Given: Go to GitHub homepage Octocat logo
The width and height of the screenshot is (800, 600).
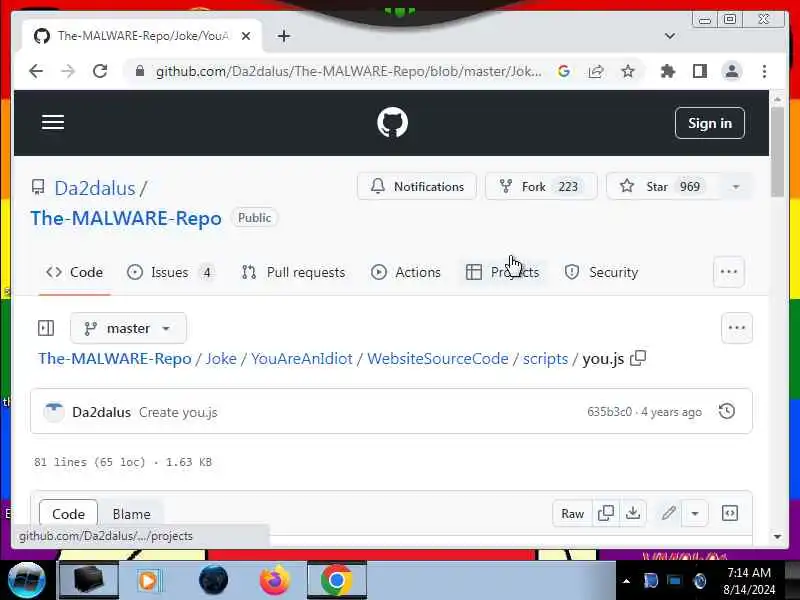Looking at the screenshot, I should [x=392, y=122].
